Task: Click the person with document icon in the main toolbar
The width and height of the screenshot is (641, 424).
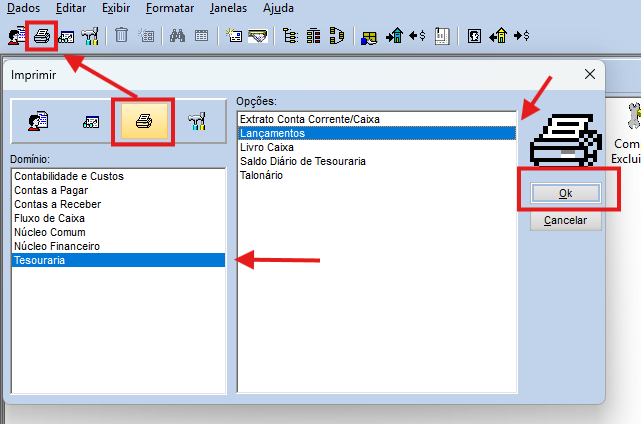Action: 17,36
